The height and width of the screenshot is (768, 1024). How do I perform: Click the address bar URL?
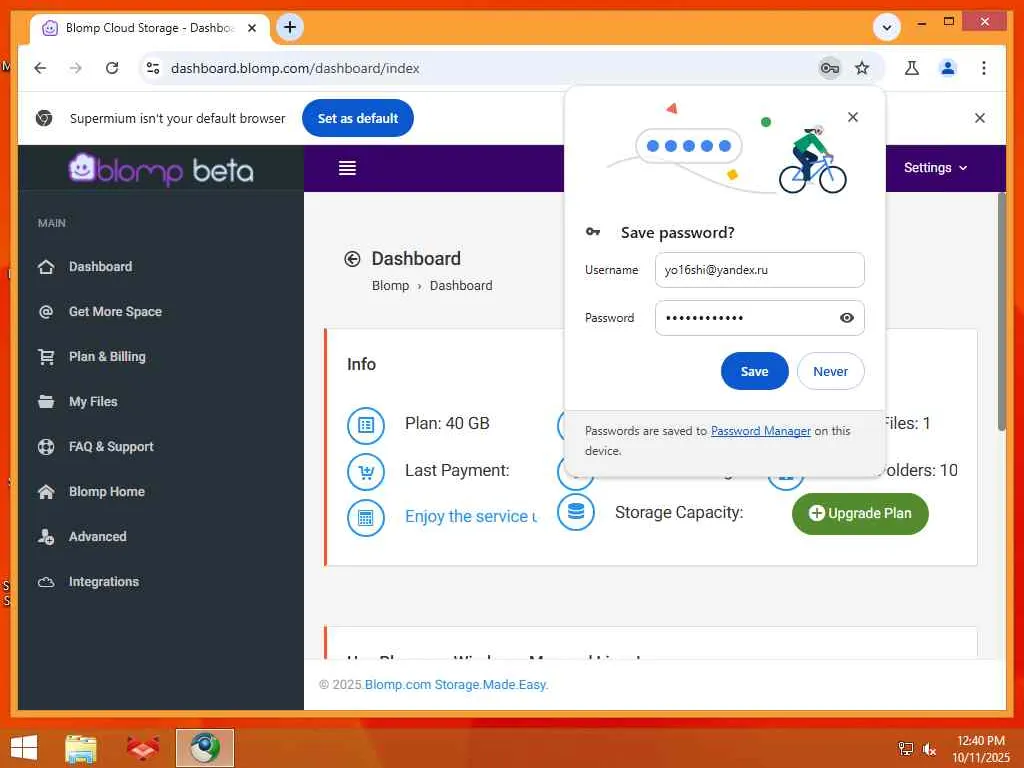pos(295,68)
